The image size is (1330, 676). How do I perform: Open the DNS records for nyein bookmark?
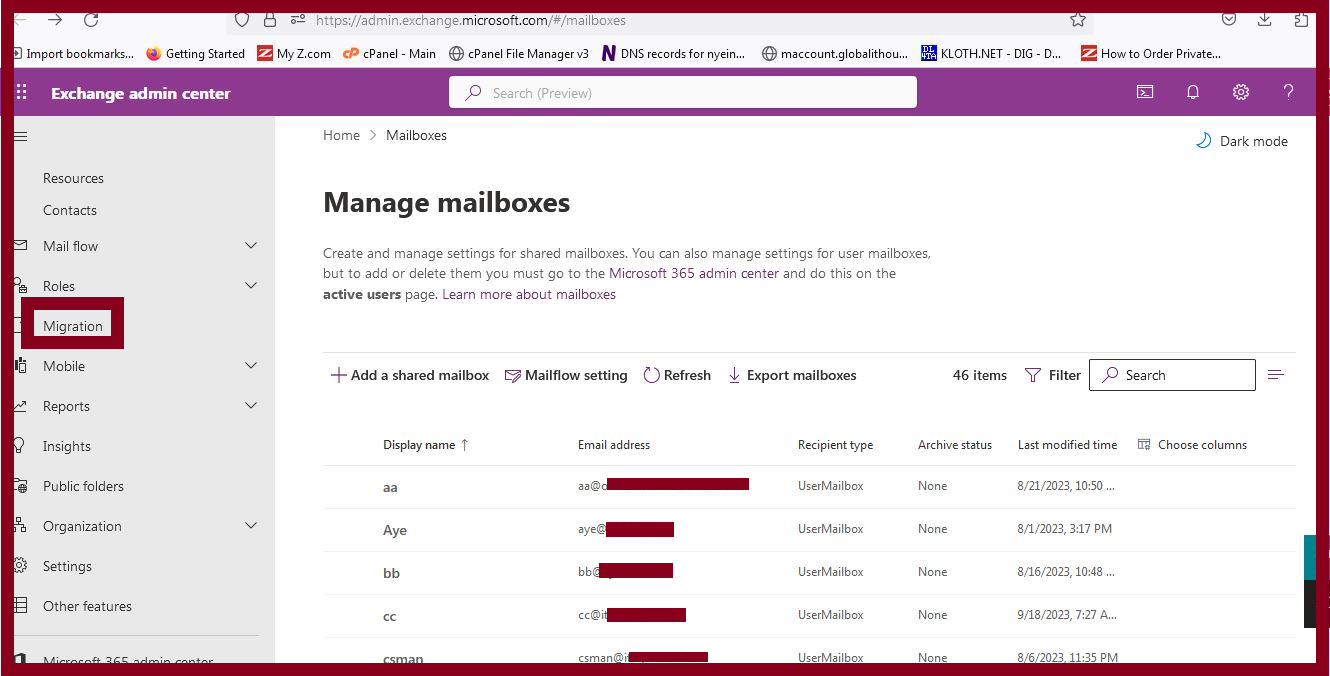tap(674, 54)
